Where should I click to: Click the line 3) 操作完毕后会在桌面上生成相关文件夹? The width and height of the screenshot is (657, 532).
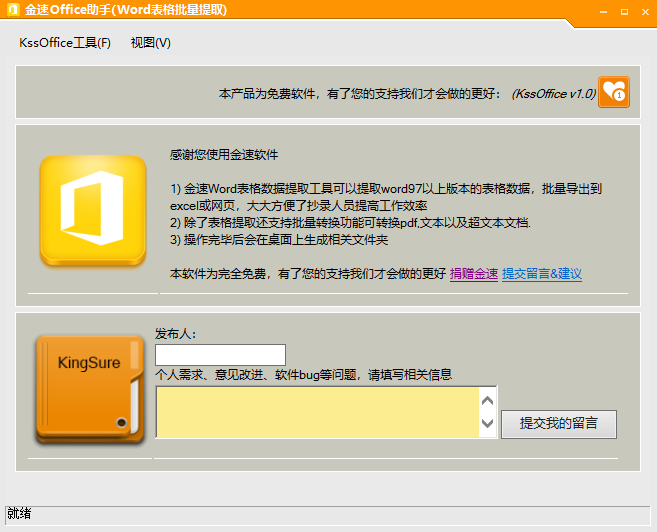279,240
